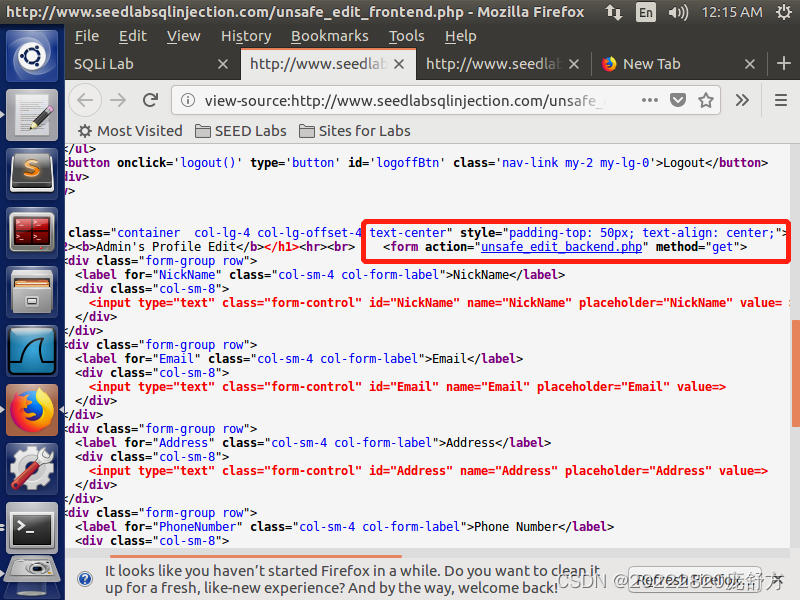Open the Ubuntu dash search icon
Screen dimensions: 800x600
pyautogui.click(x=32, y=55)
